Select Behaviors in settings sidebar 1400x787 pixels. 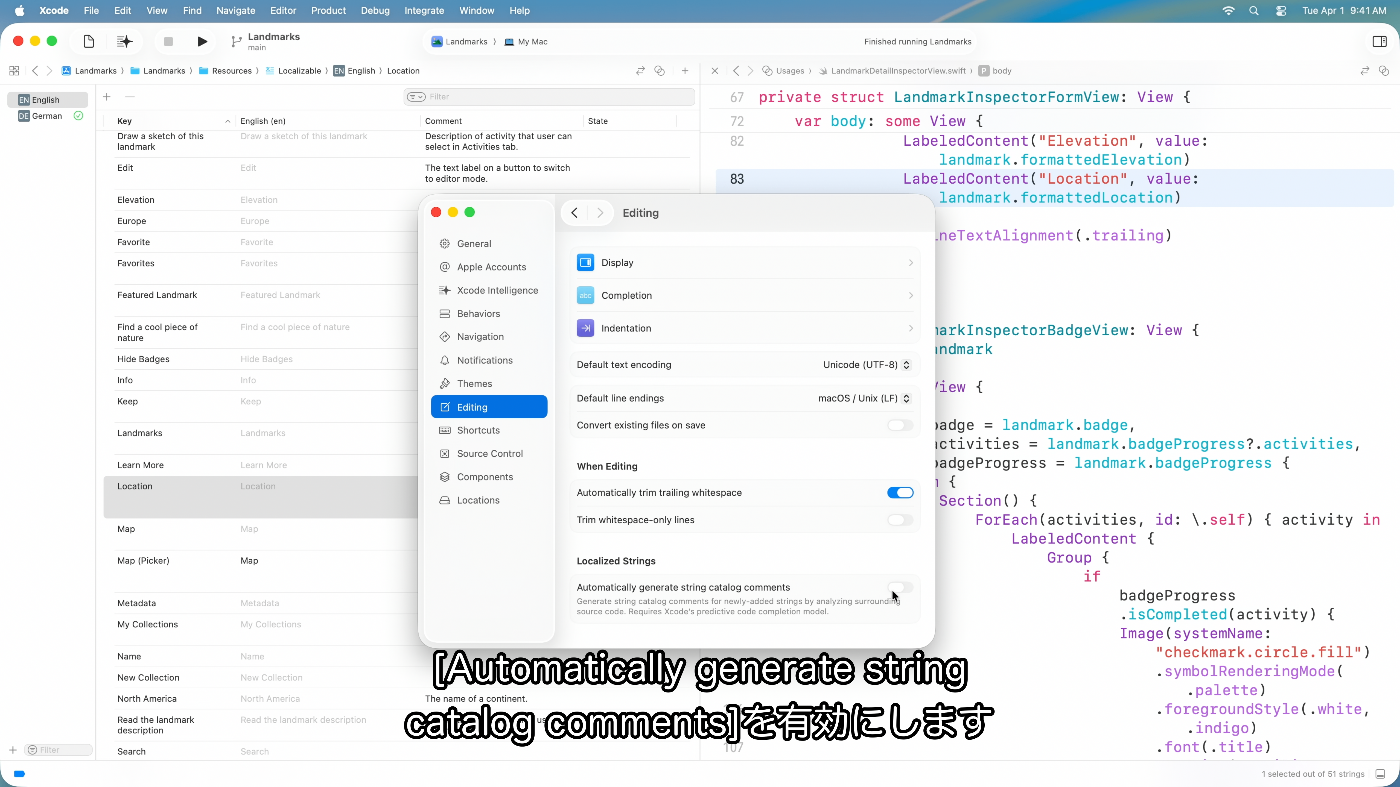pos(489,314)
